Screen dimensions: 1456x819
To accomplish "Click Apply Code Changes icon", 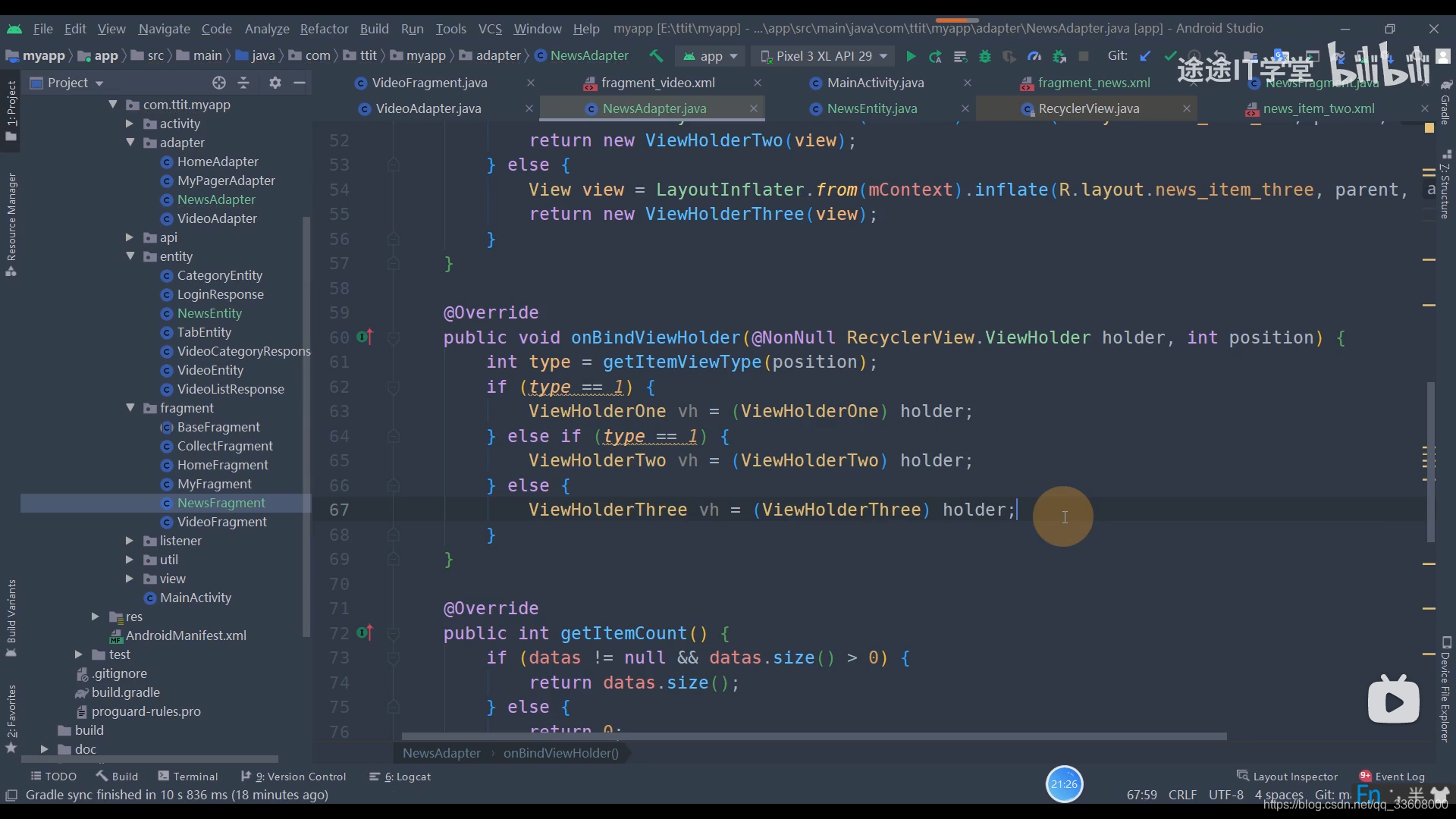I will pos(960,56).
